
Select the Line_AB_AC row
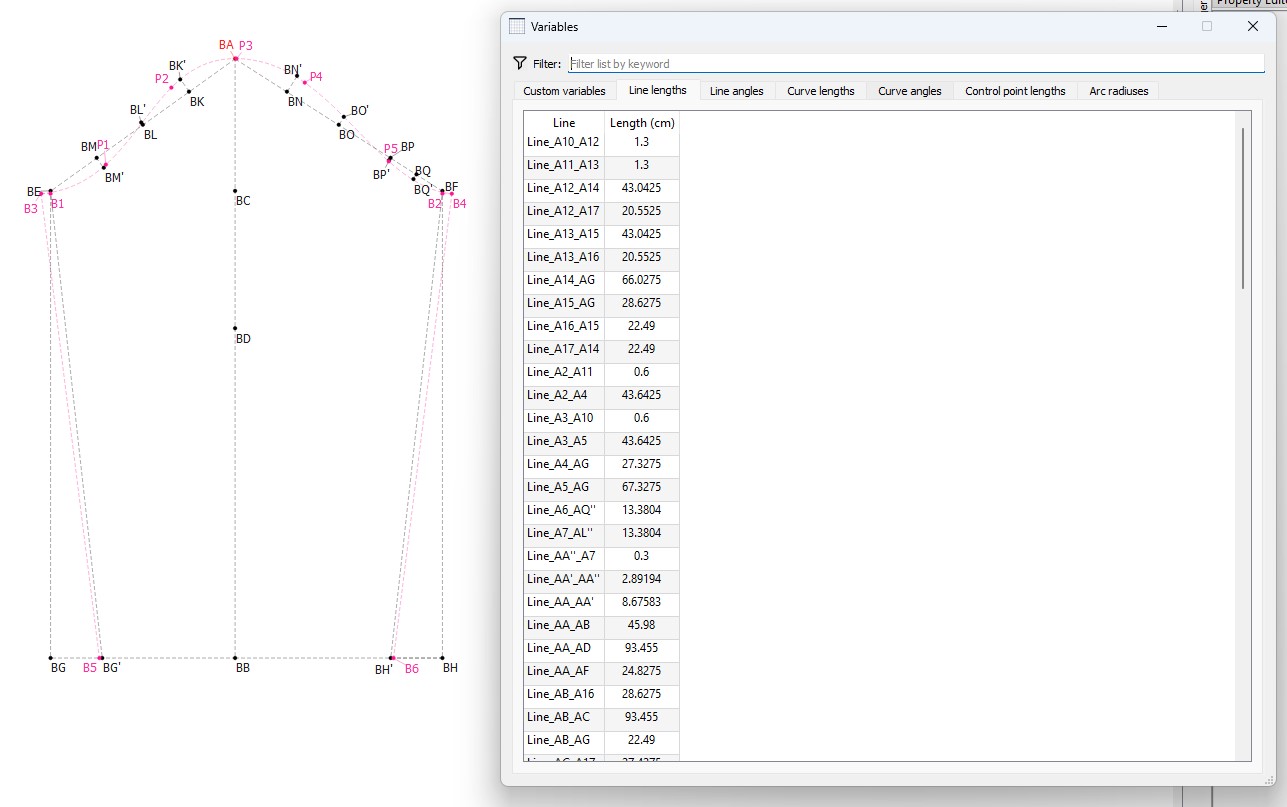601,717
